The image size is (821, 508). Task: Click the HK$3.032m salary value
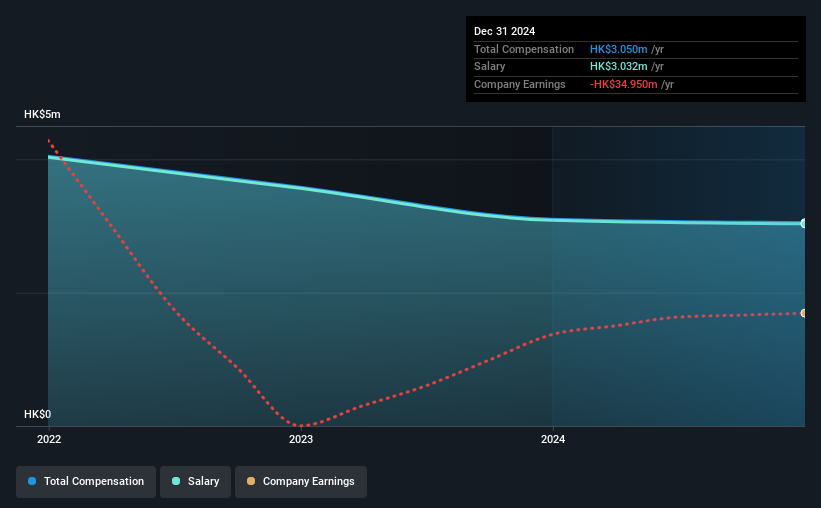point(619,67)
